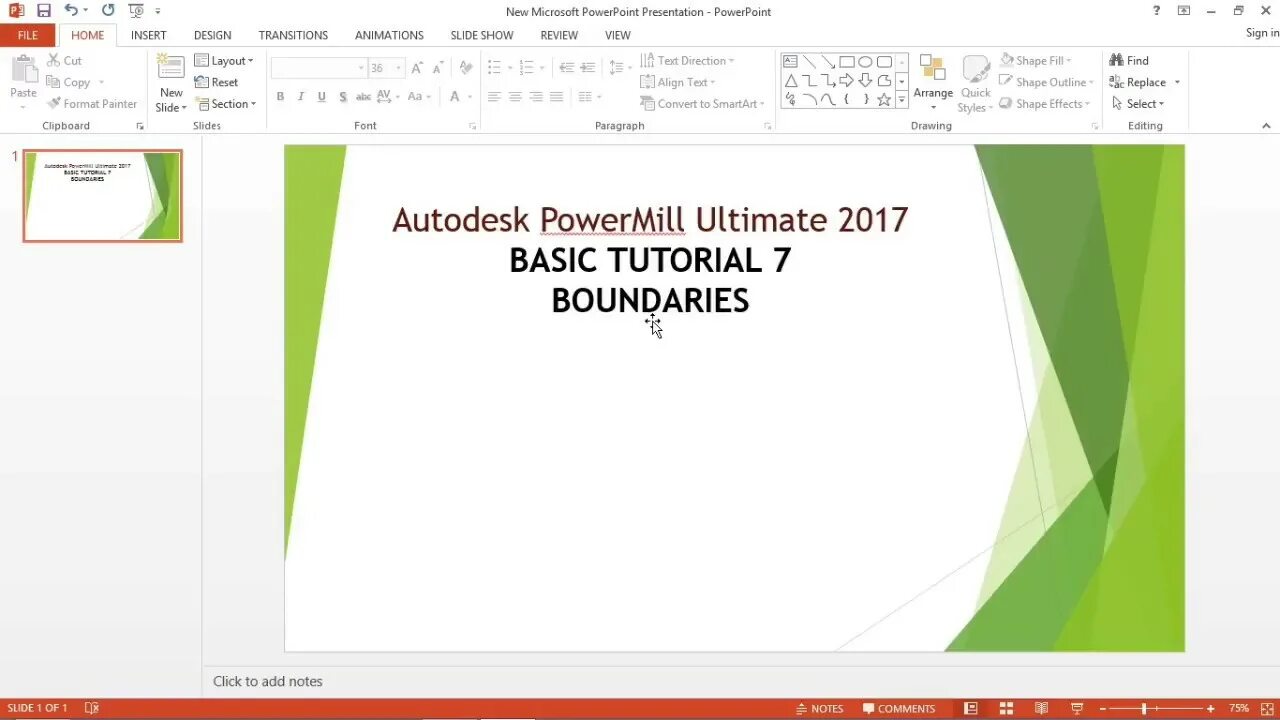Click the Undo arrow icon
The image size is (1280, 720).
(x=71, y=11)
